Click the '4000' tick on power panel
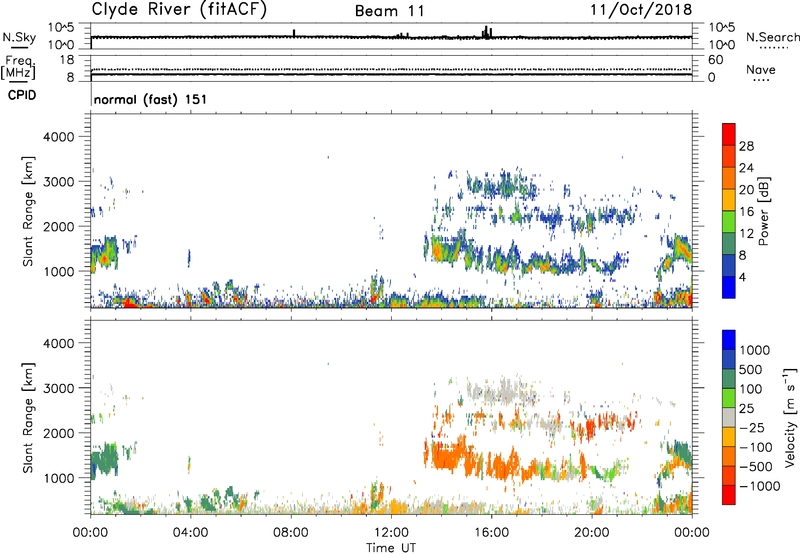Viewport: 800px width, 554px height. (x=59, y=137)
